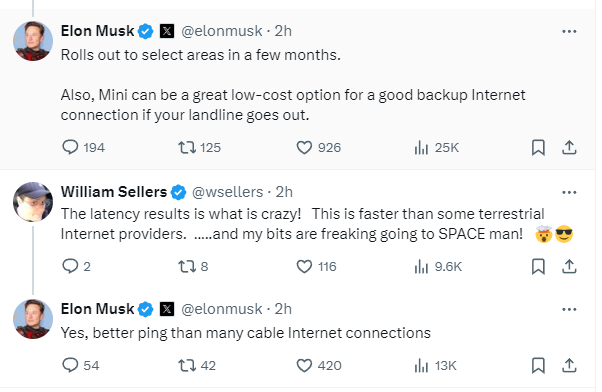This screenshot has height=392, width=602.
Task: Click William Sellers profile avatar
Action: [33, 202]
